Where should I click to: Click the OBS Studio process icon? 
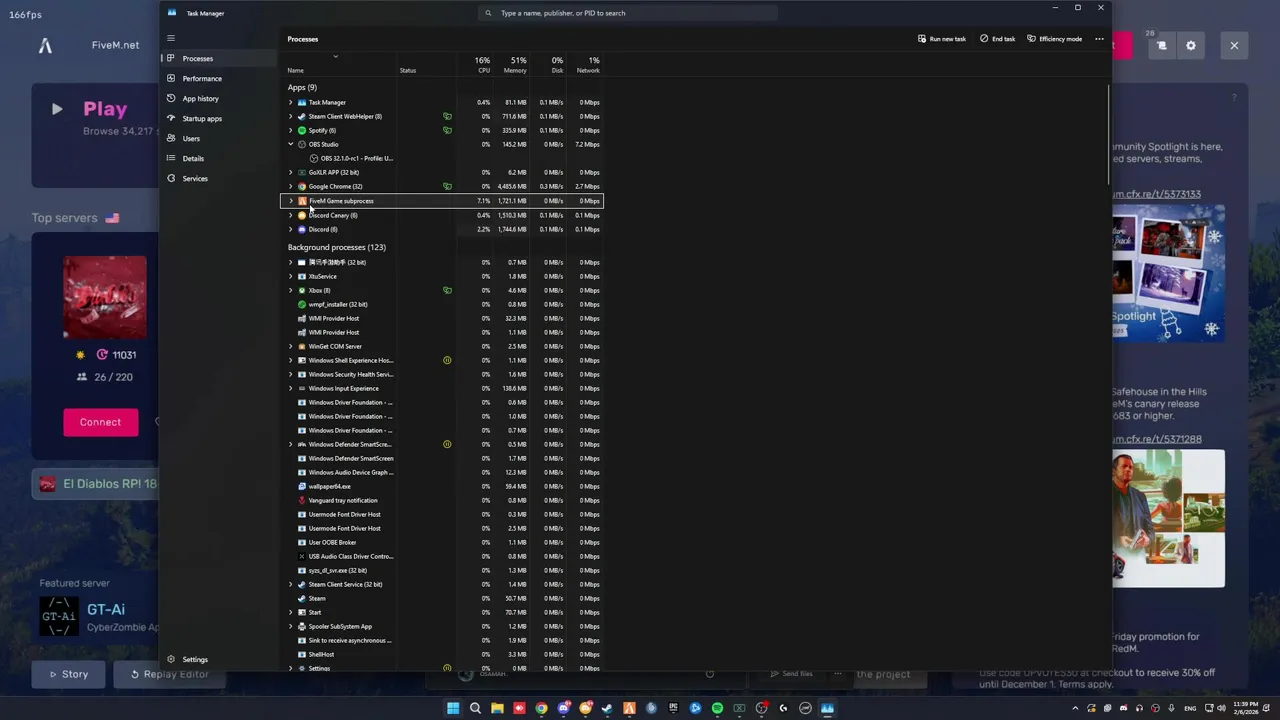coord(302,144)
